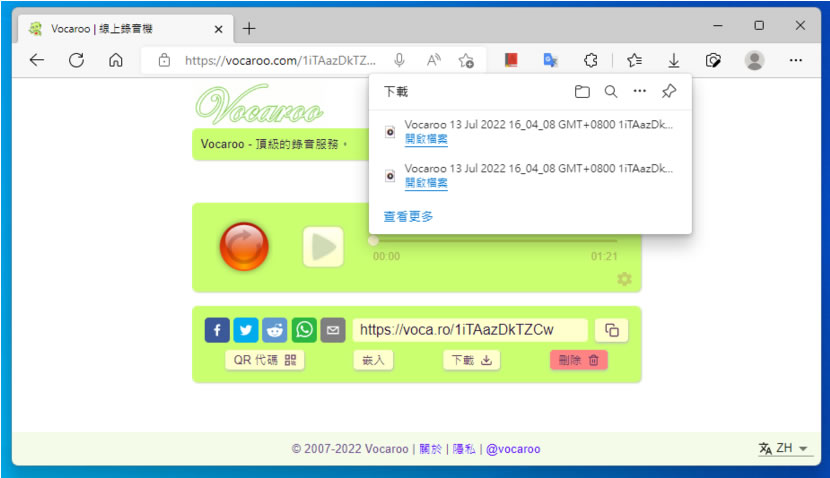The width and height of the screenshot is (830, 478).
Task: Visit the @vocaroo link
Action: point(513,449)
